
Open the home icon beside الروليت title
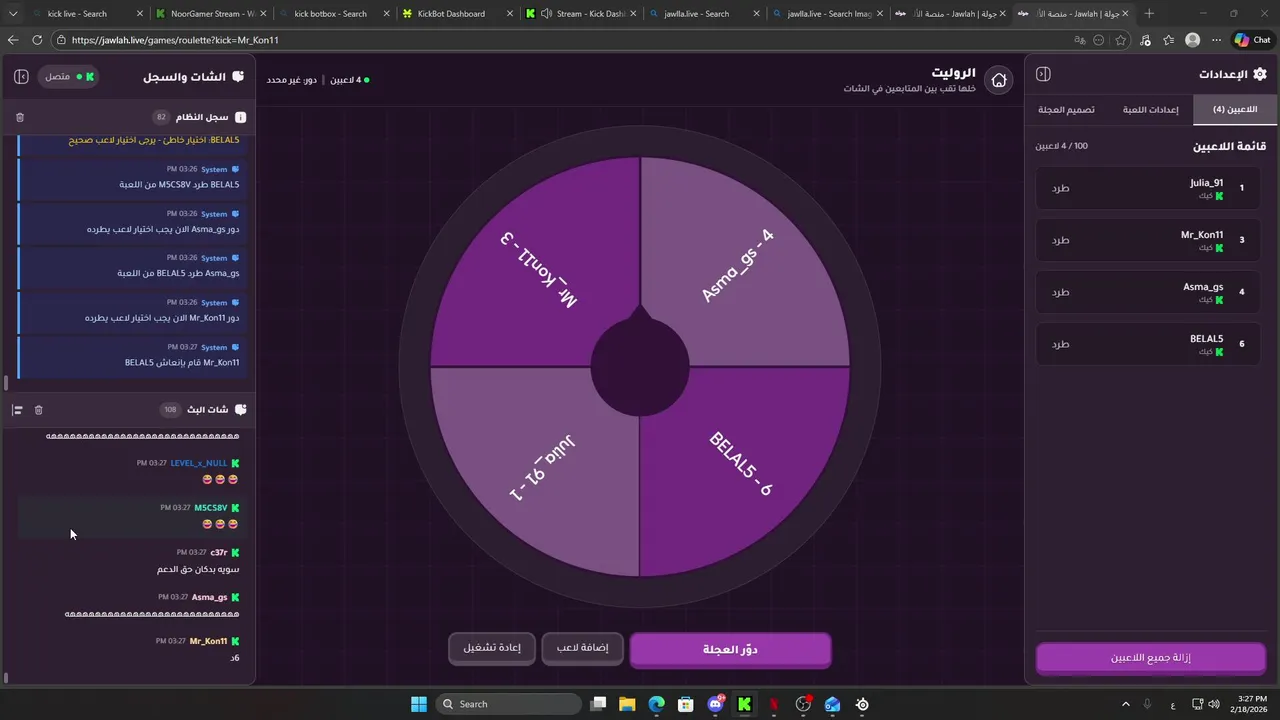coord(998,81)
